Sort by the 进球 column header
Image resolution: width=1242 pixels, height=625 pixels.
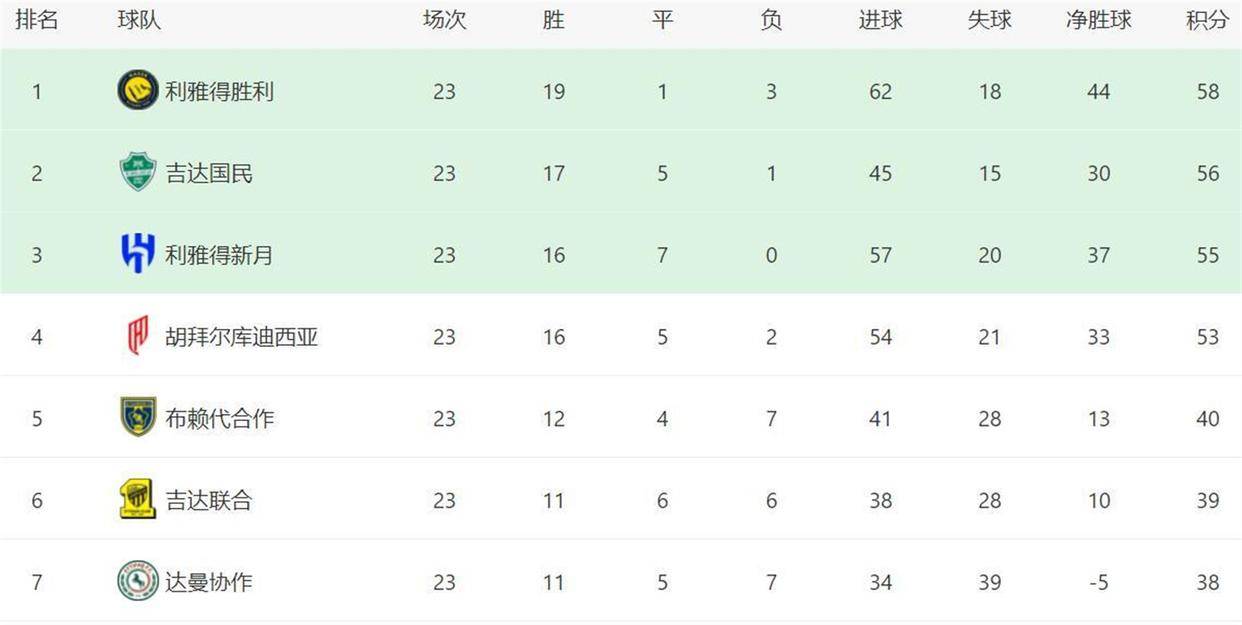click(880, 20)
